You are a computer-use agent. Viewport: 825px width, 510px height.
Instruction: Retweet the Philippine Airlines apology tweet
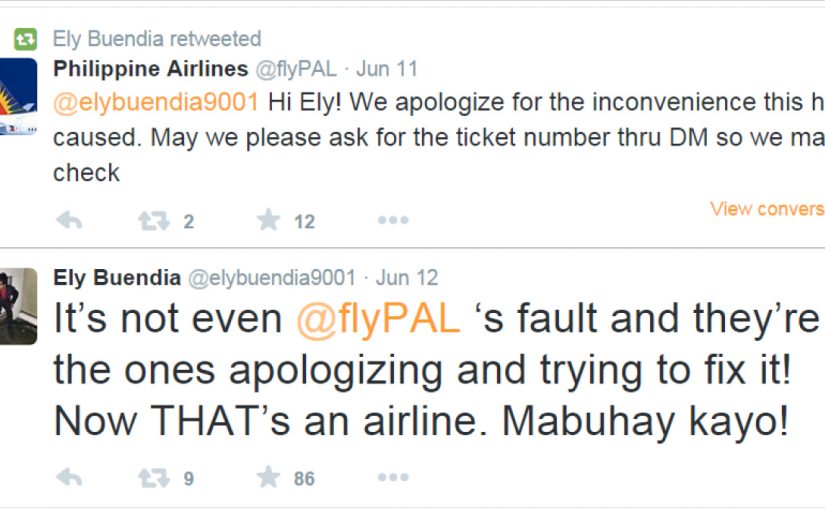pos(153,221)
